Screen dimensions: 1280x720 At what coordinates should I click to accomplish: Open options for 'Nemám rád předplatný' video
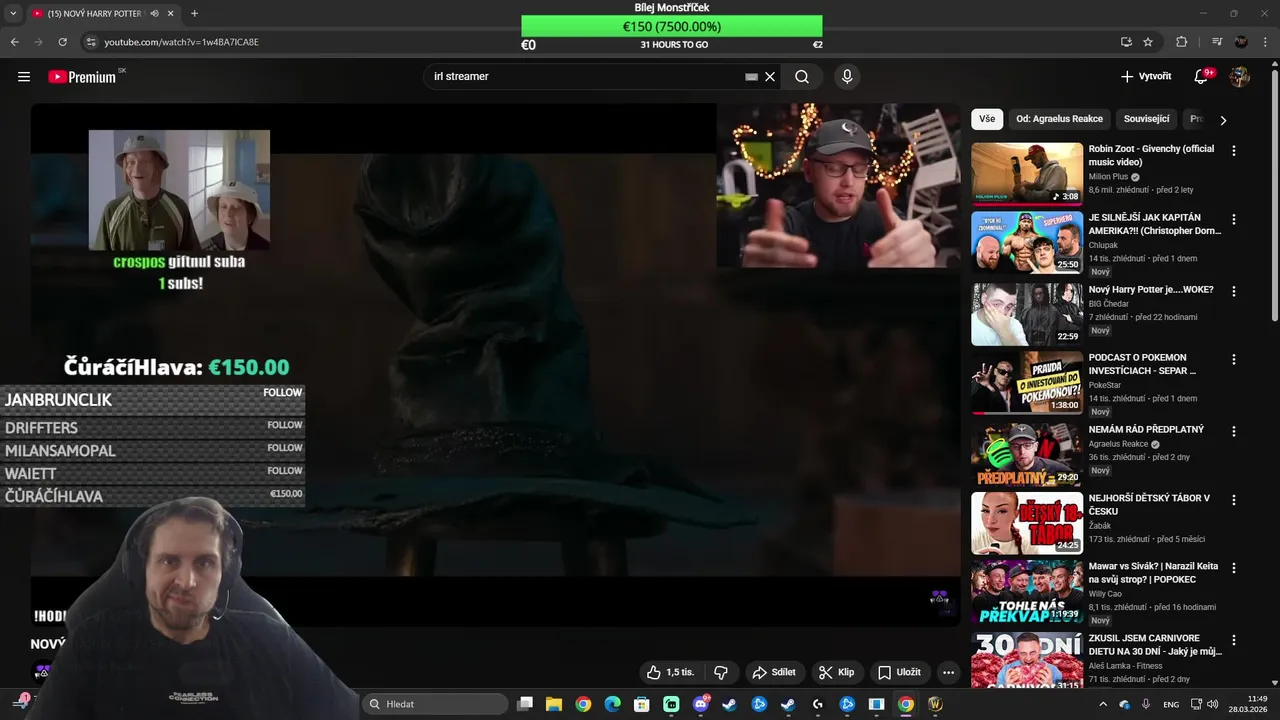[1233, 431]
